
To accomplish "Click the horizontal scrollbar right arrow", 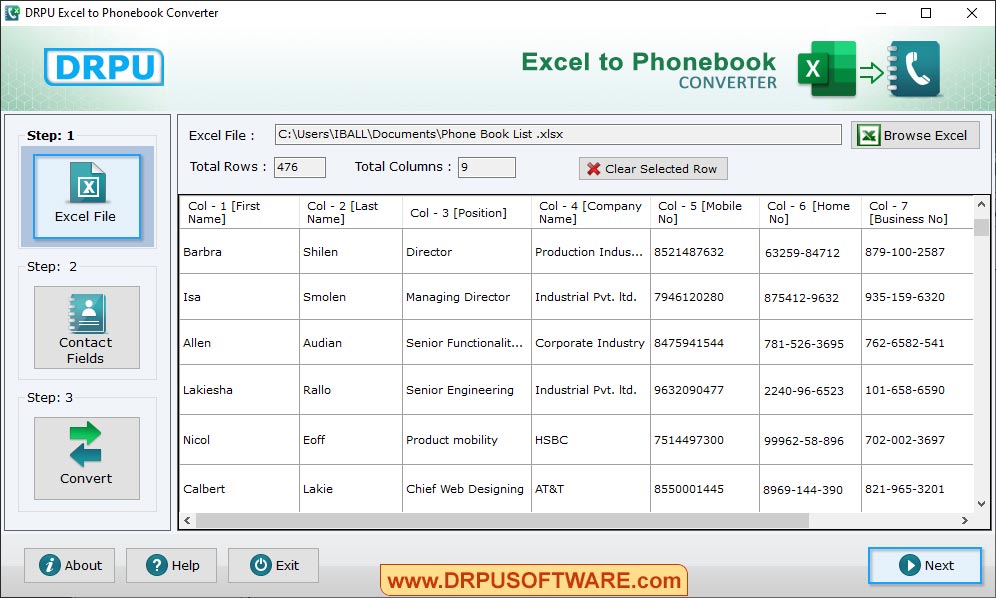I will click(964, 520).
